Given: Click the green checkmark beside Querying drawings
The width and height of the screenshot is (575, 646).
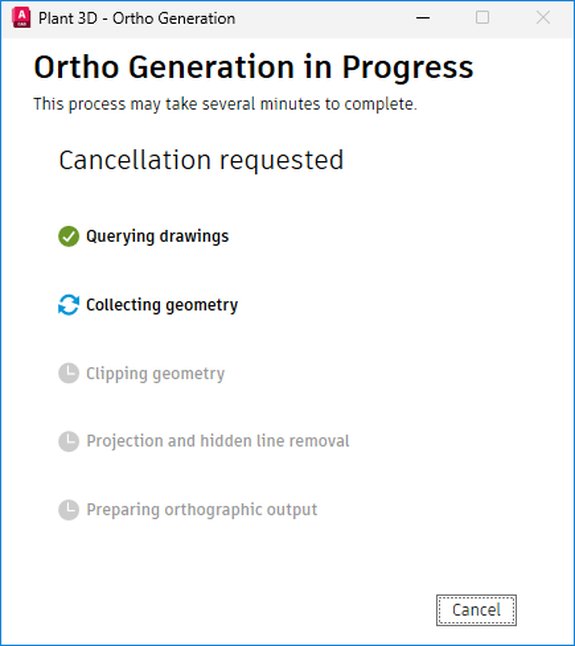Looking at the screenshot, I should tap(69, 236).
